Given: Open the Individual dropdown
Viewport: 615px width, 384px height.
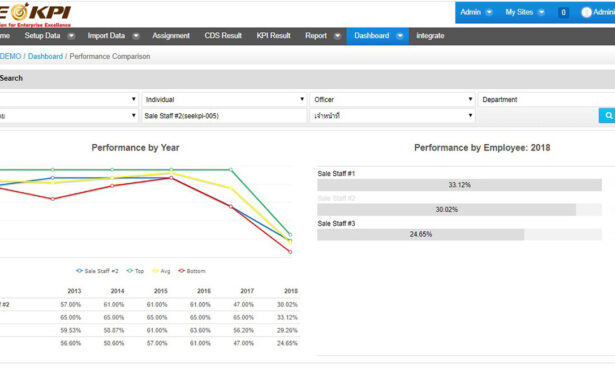Looking at the screenshot, I should point(224,100).
